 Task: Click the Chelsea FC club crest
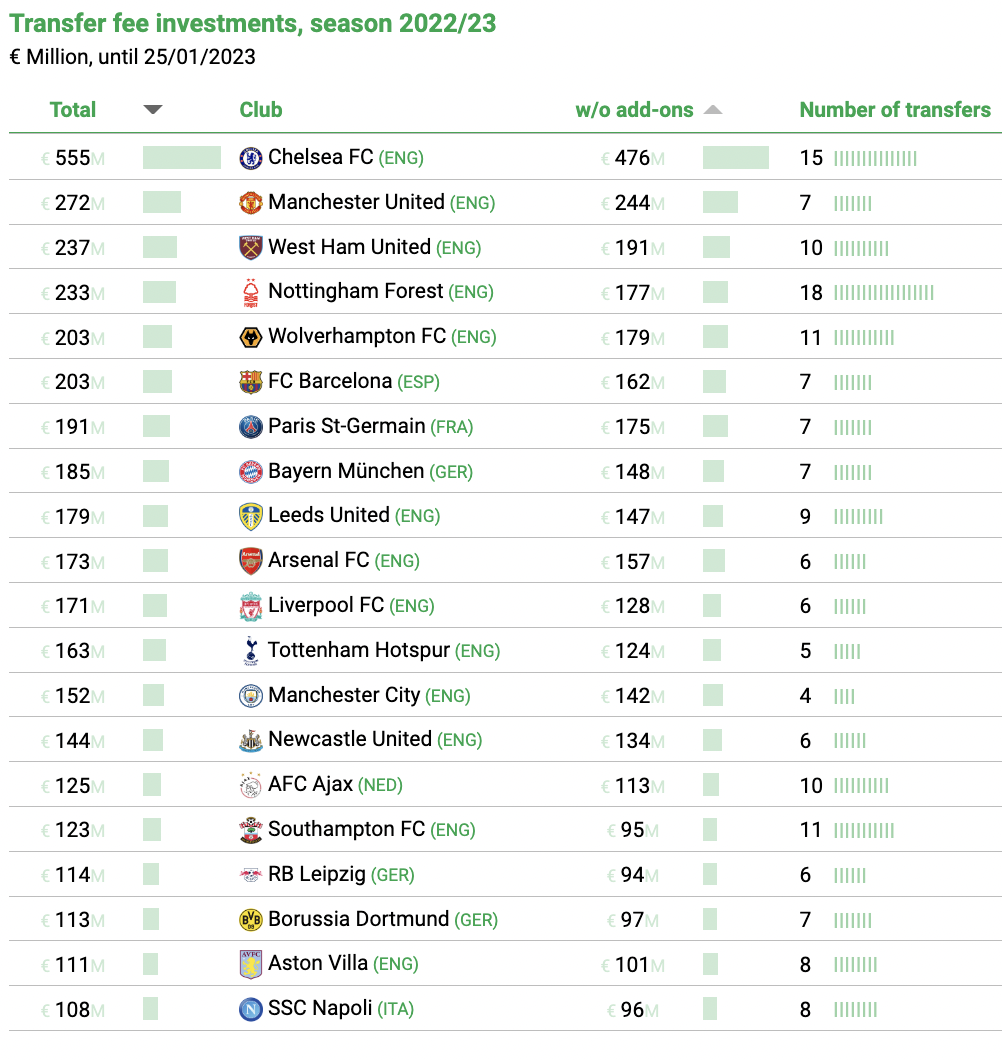(x=251, y=158)
